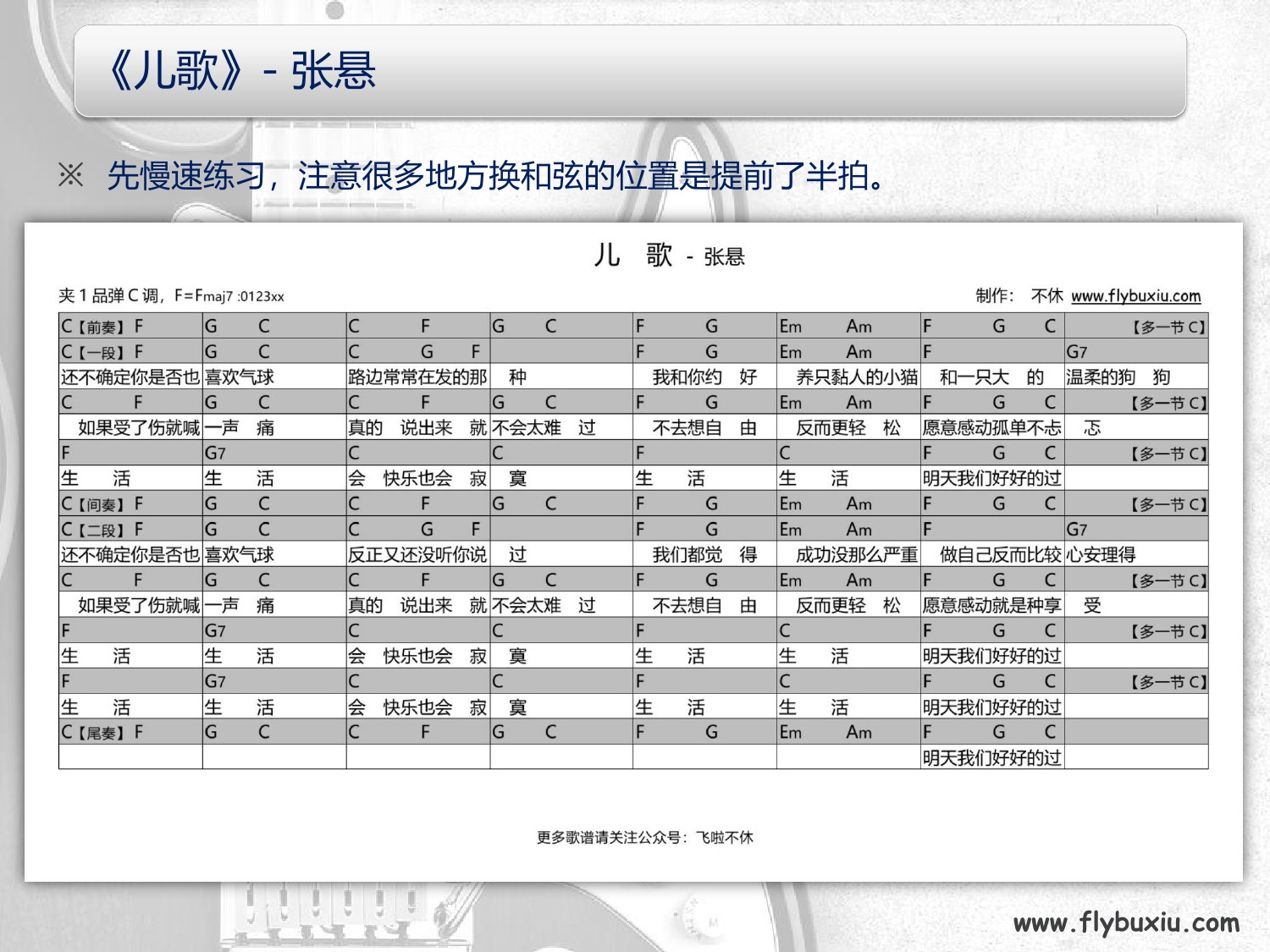The image size is (1270, 952).
Task: Click the C【尾奏】F chord cell
Action: pyautogui.click(x=130, y=732)
